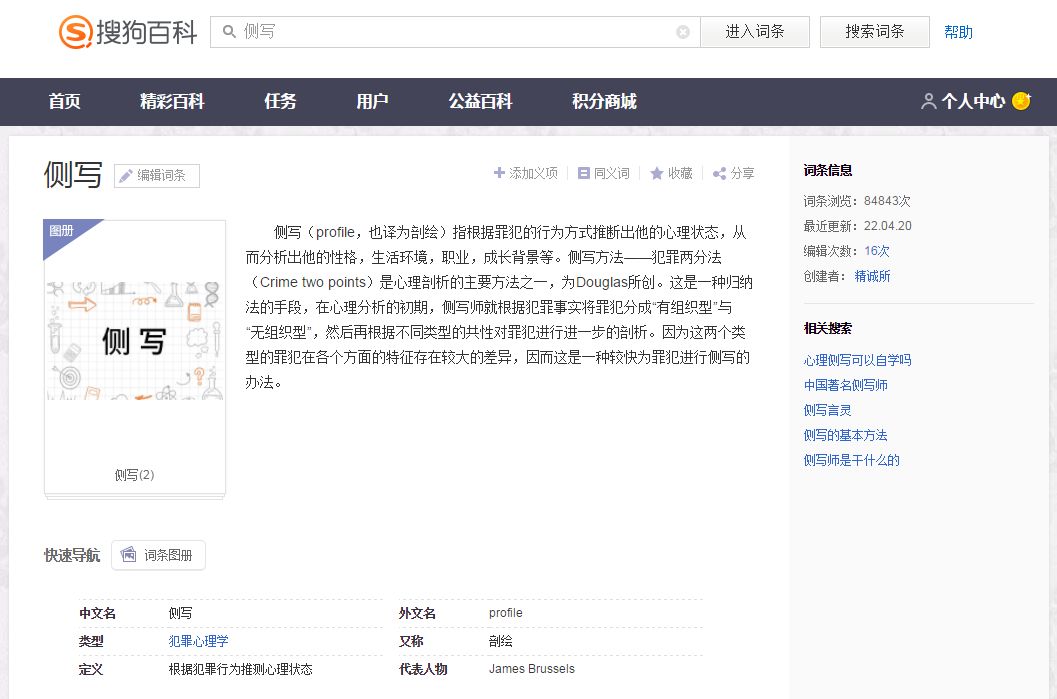Click the 进入词条 button
1057x699 pixels.
pyautogui.click(x=755, y=32)
